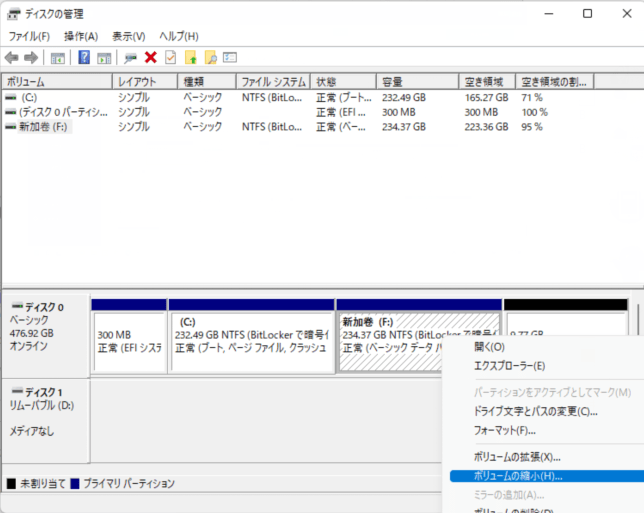Select the 新加卷 (F:) row in volume list

tap(38, 127)
